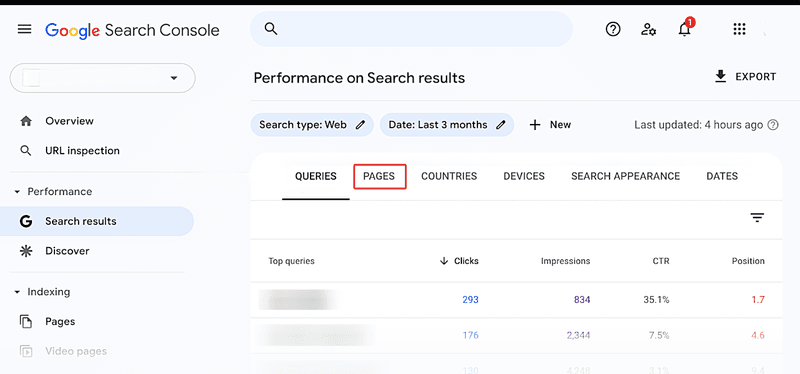800x374 pixels.
Task: Sort by Position column header
Action: click(748, 261)
